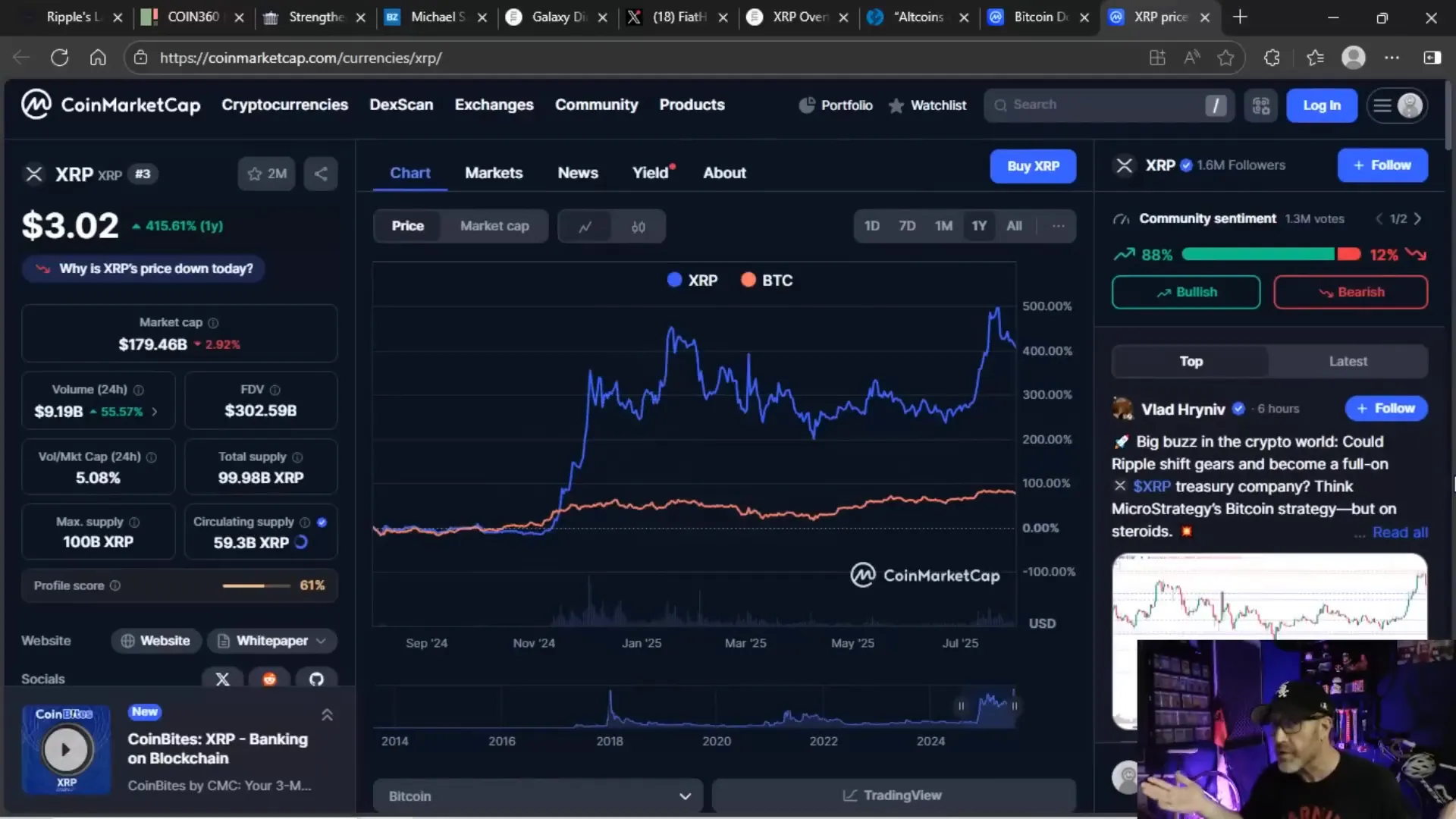This screenshot has width=1456, height=819.
Task: Select All time range
Action: 1014,226
